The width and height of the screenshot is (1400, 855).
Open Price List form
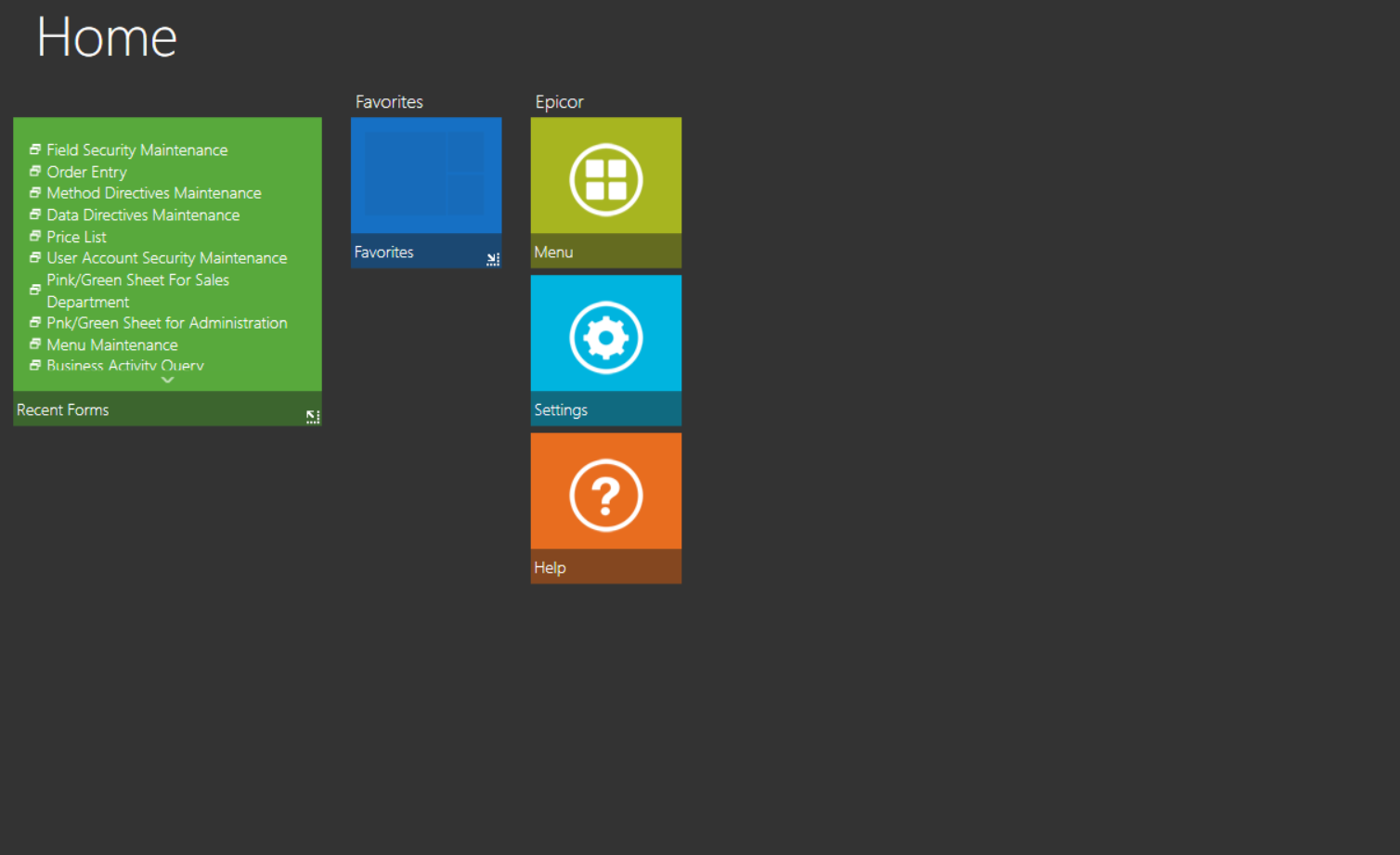tap(76, 237)
